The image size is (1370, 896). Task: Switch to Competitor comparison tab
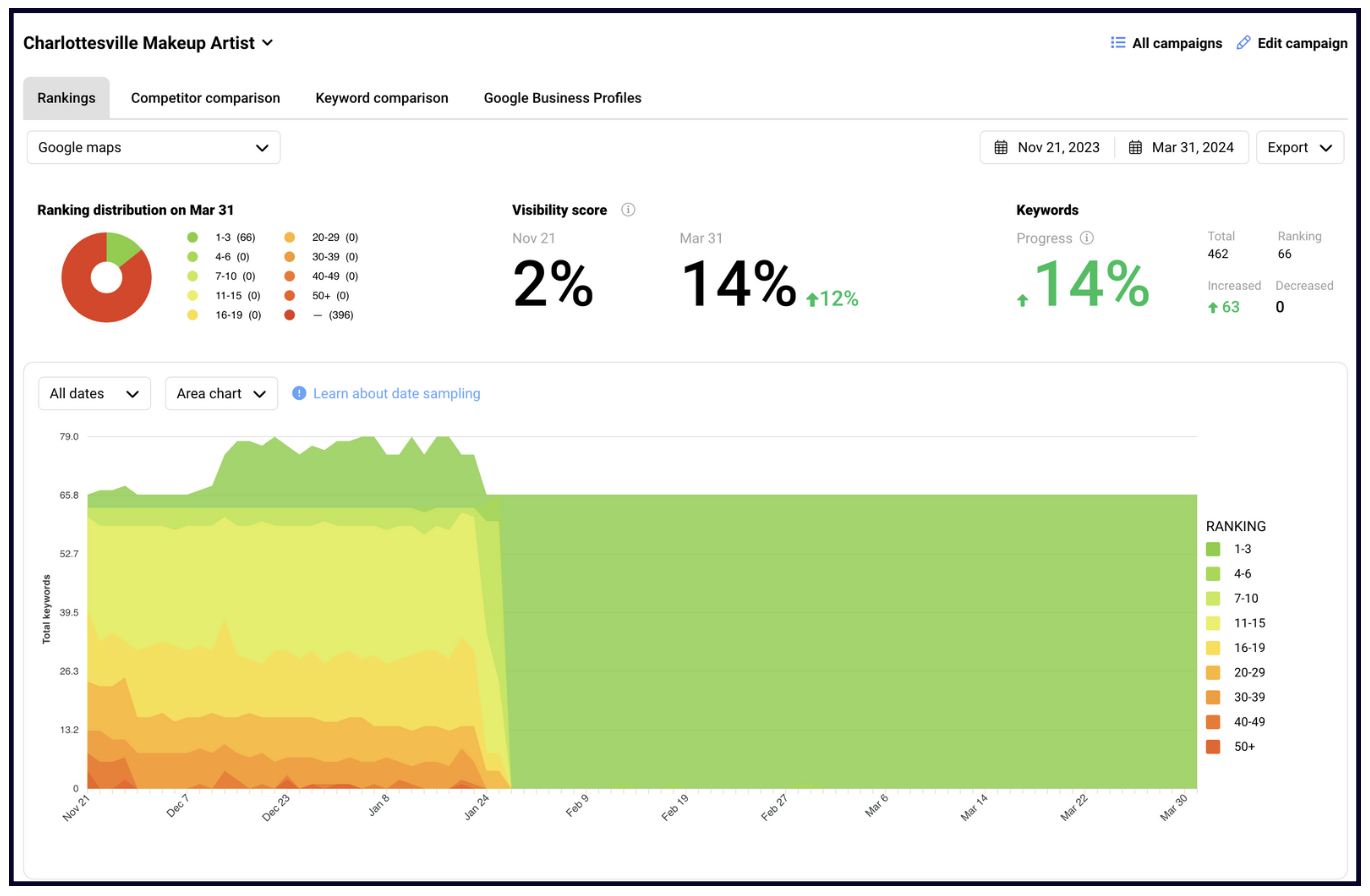click(x=205, y=98)
